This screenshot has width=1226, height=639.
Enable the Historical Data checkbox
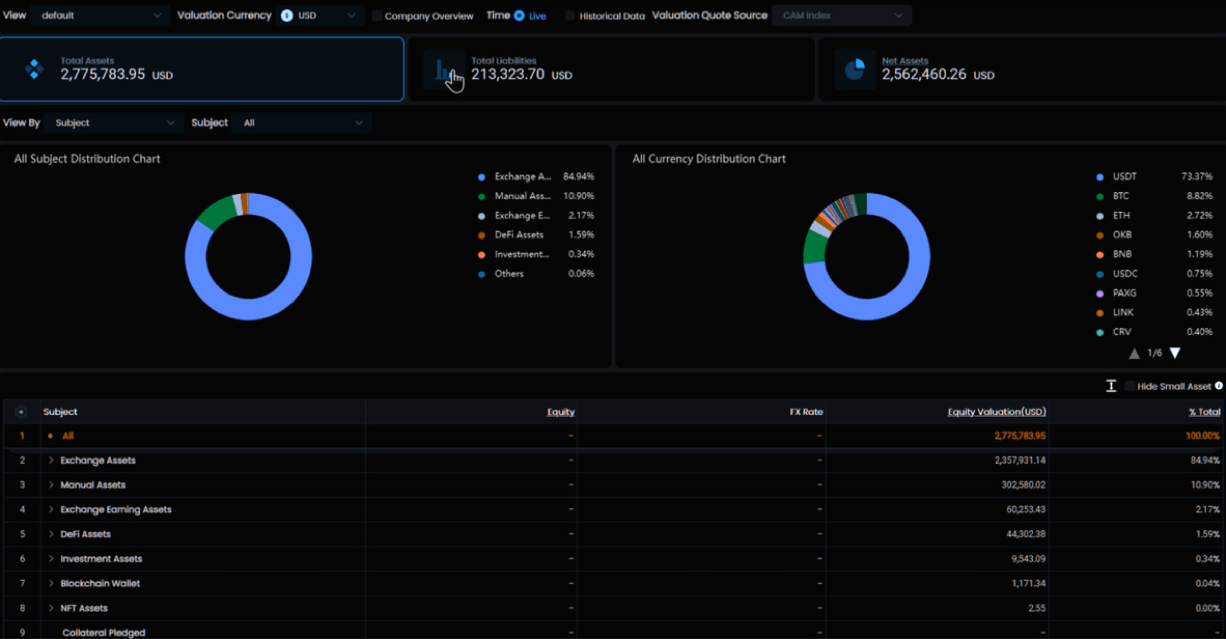[x=570, y=16]
